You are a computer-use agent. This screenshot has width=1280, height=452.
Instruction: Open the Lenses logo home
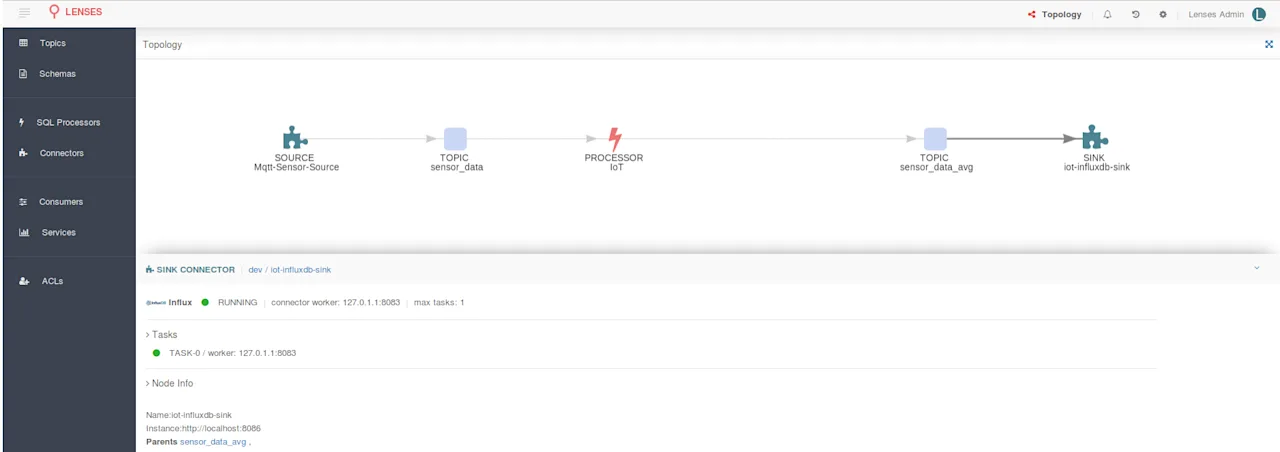(x=76, y=12)
